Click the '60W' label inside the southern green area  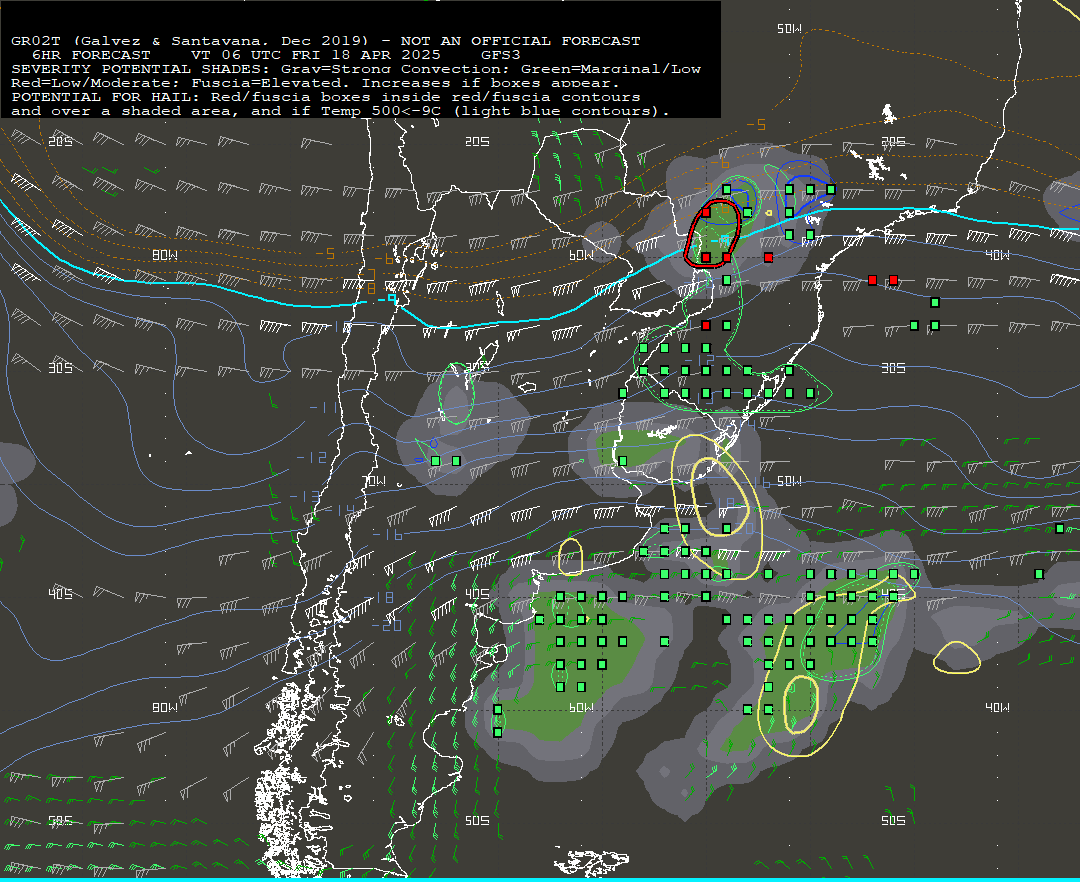point(581,708)
